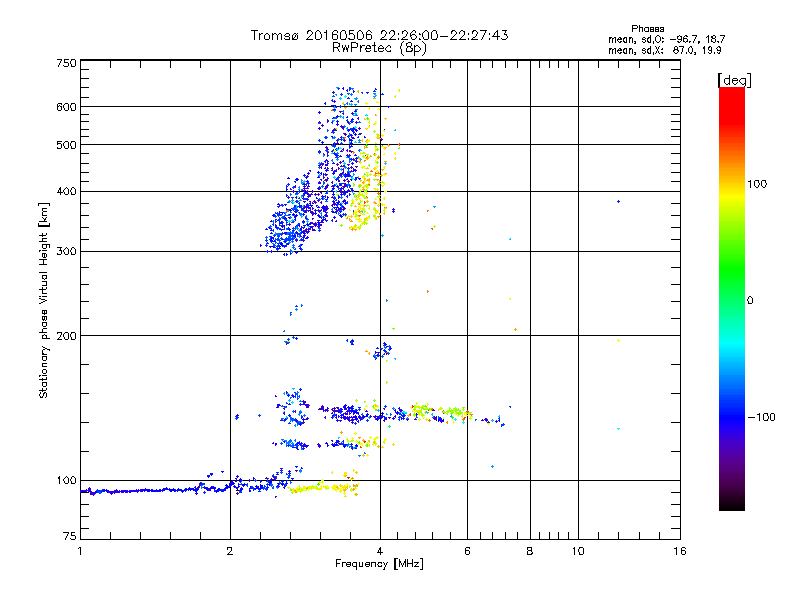800x600 pixels.
Task: Click the plot title 'Tromsø 20160506 22:26:00-22:27:43'
Action: [x=379, y=35]
